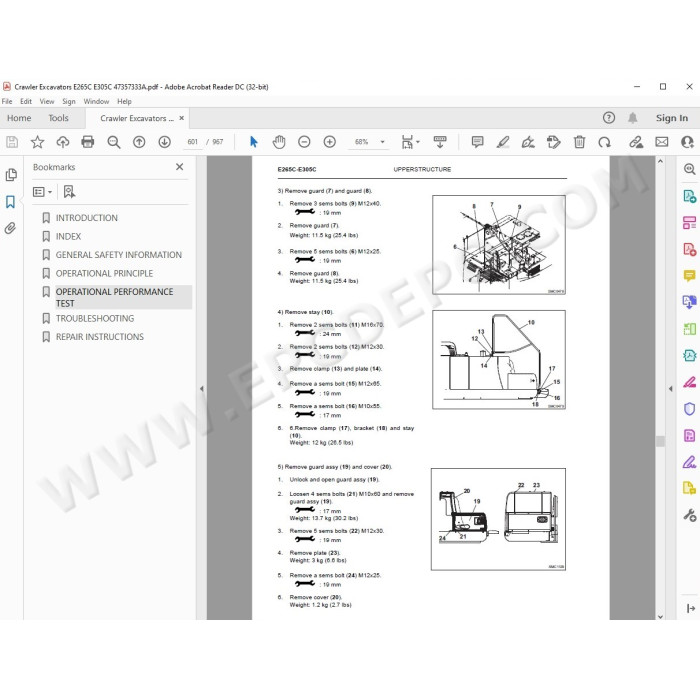Image resolution: width=700 pixels, height=700 pixels.
Task: Switch to the Home tab
Action: [x=19, y=118]
